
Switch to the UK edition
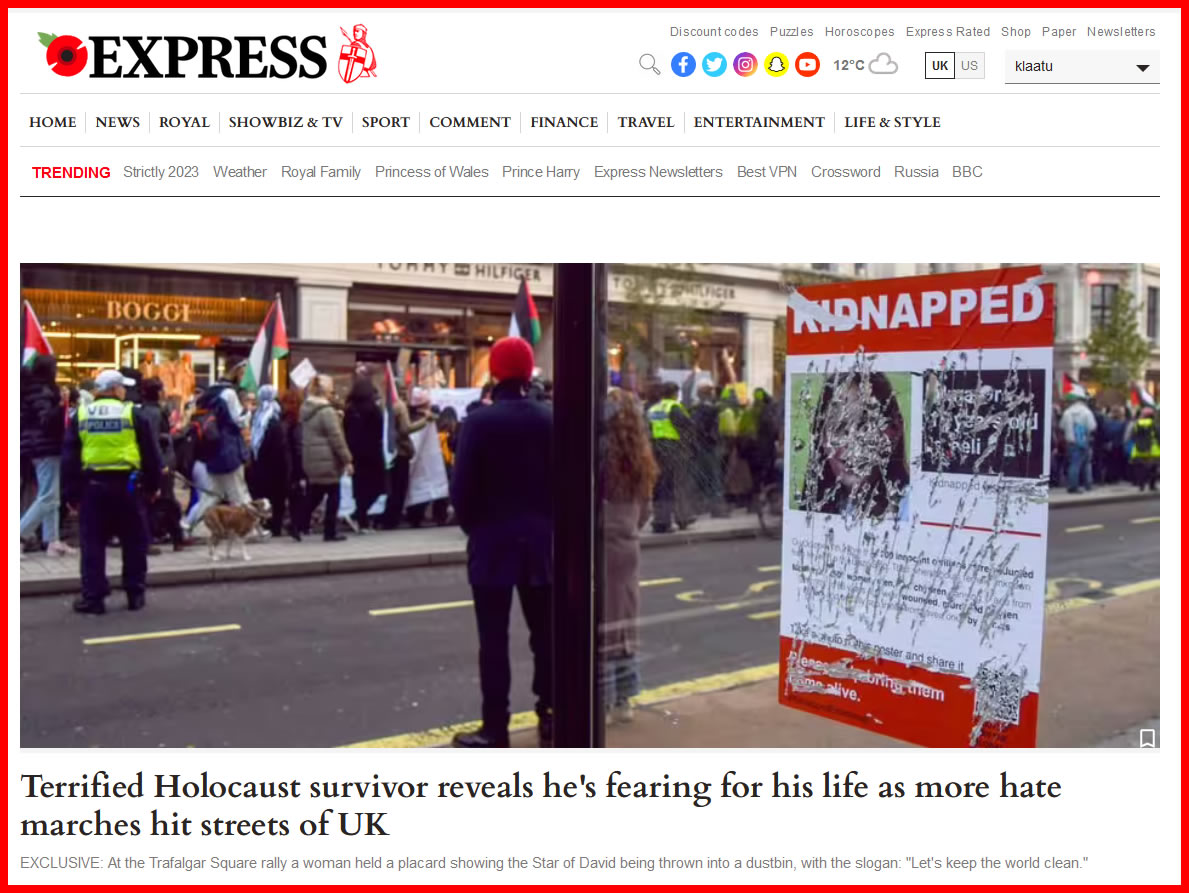pyautogui.click(x=940, y=65)
